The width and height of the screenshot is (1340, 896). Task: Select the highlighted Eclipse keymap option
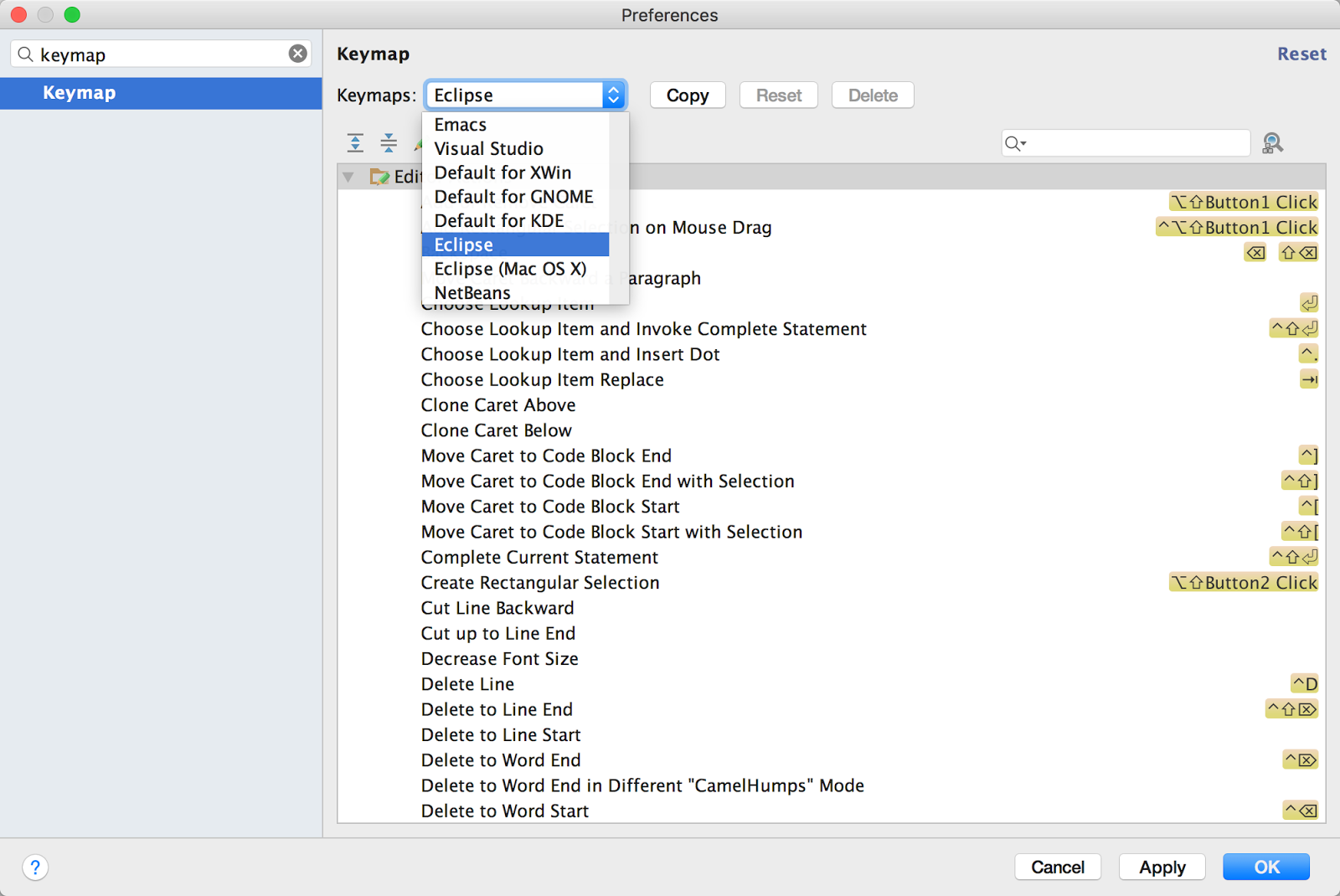click(x=515, y=245)
